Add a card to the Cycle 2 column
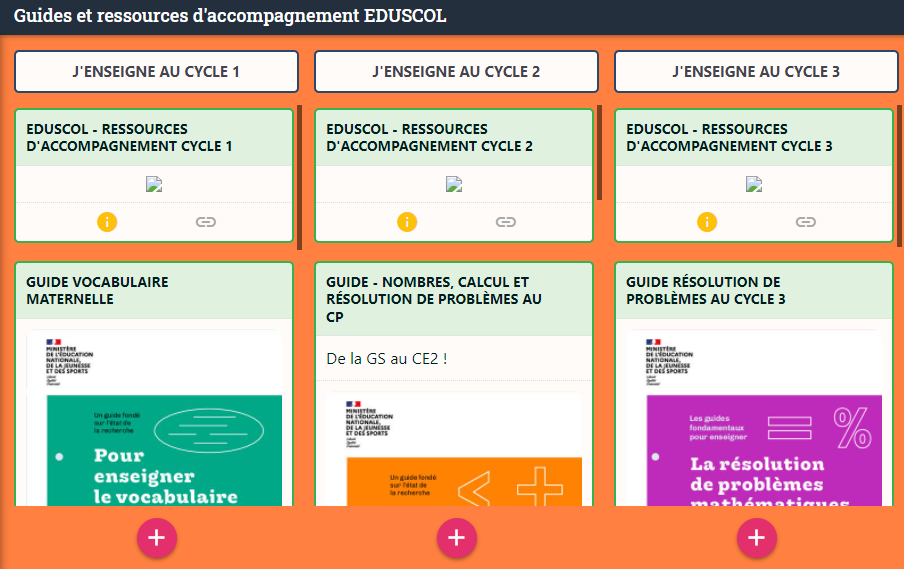Viewport: 904px width, 569px height. point(457,538)
